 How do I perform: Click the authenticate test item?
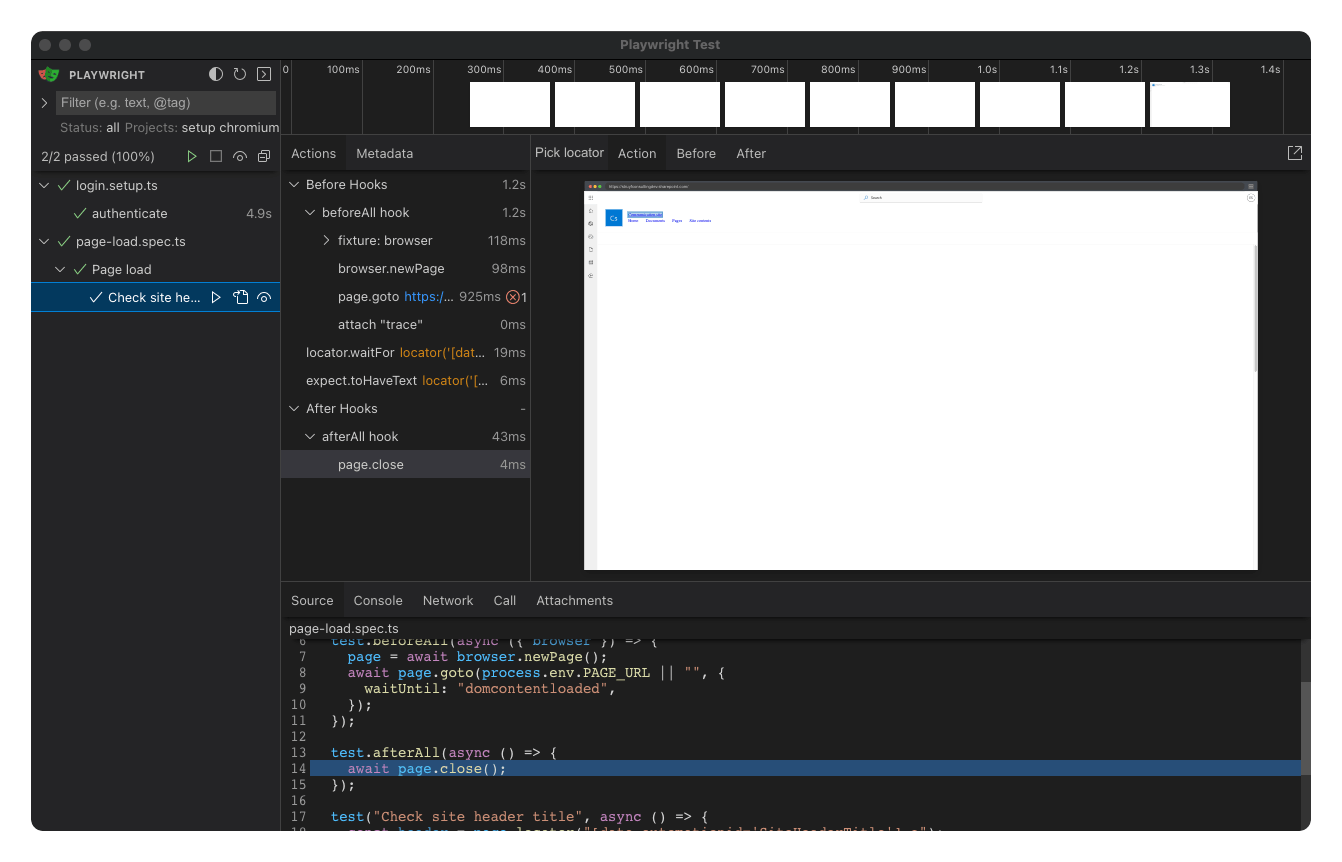pyautogui.click(x=129, y=214)
